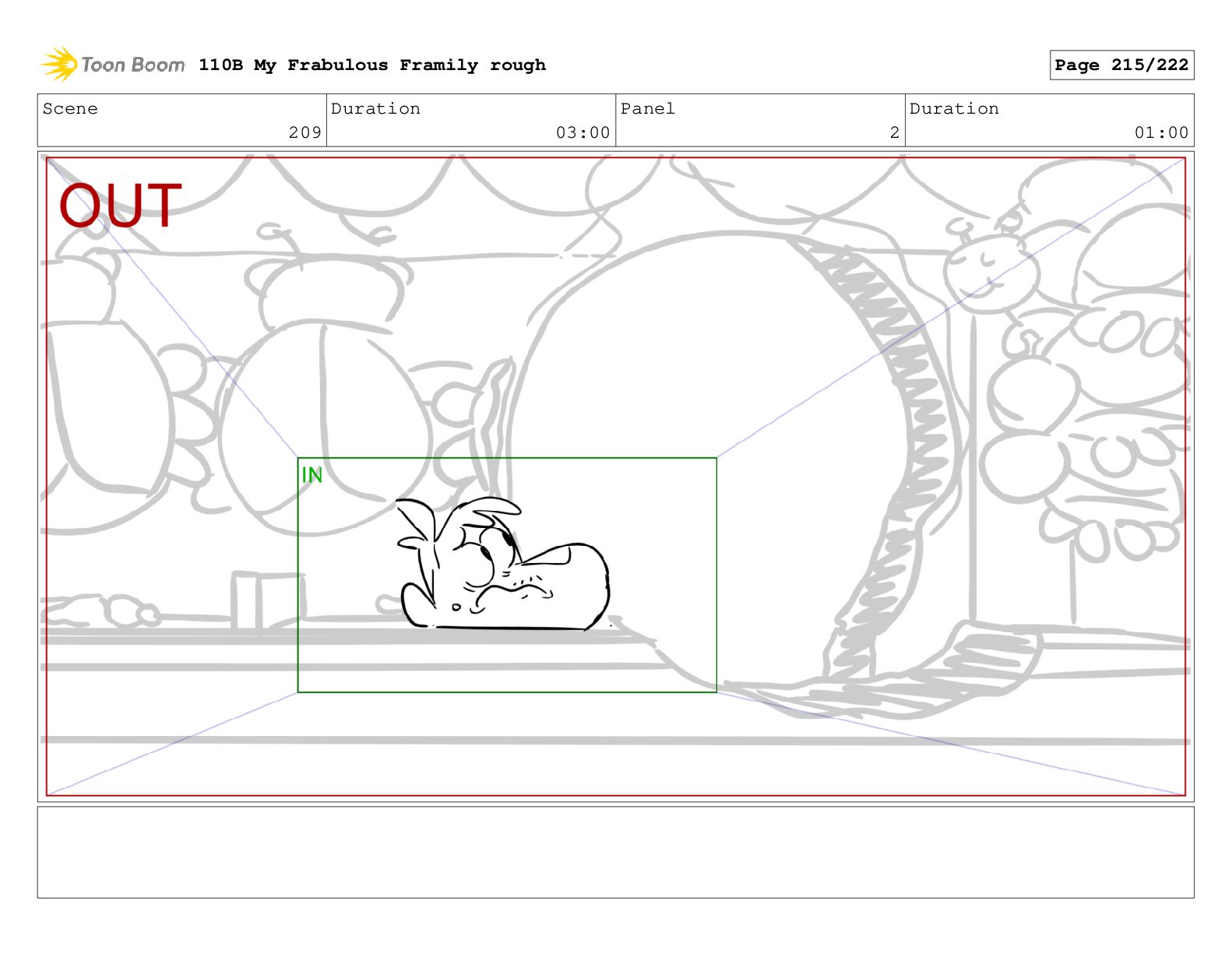The image size is (1232, 954).
Task: Click the black sketched character in the panel
Action: pyautogui.click(x=502, y=564)
